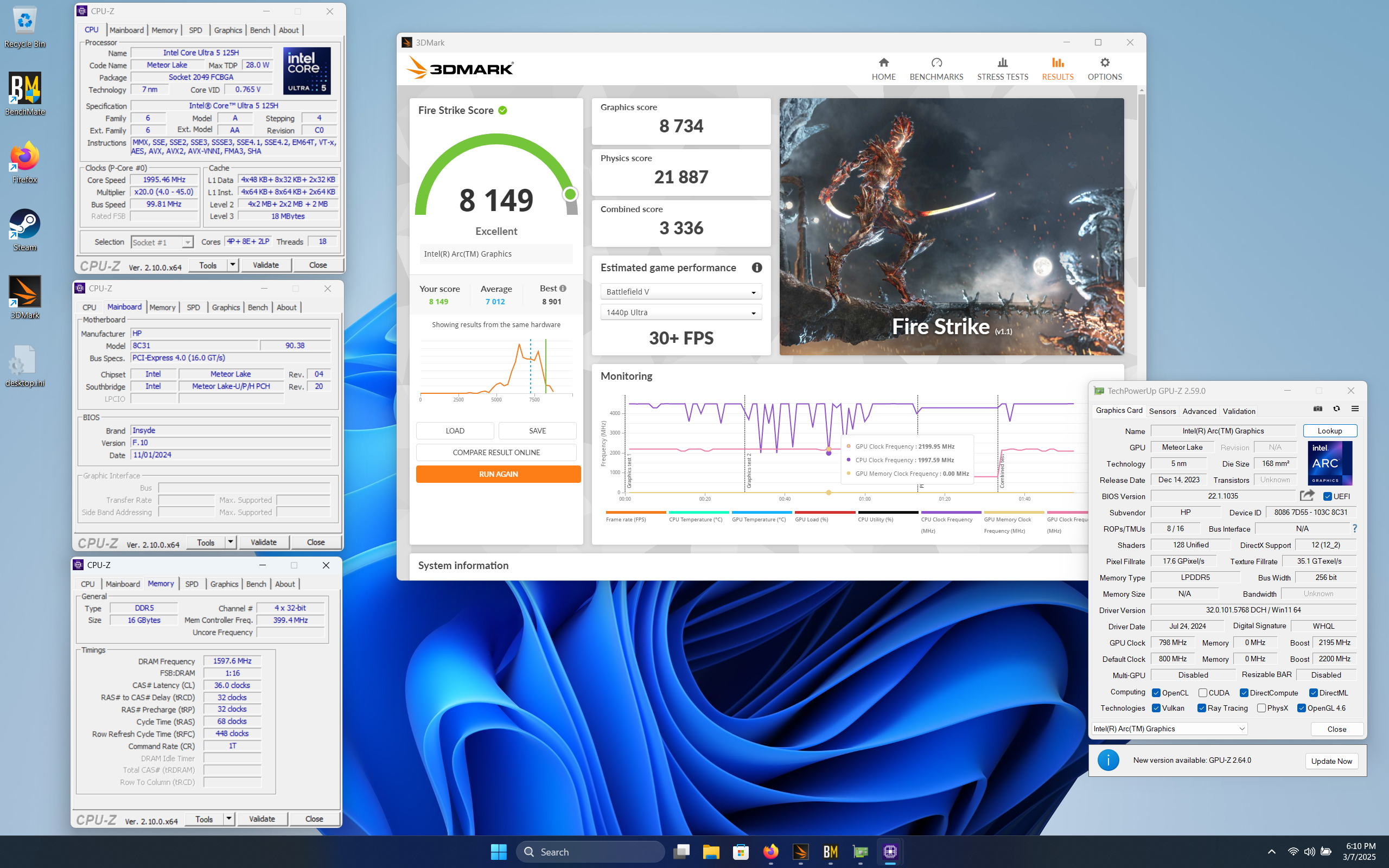This screenshot has width=1389, height=868.
Task: Show hidden system tray icons
Action: (x=1271, y=852)
